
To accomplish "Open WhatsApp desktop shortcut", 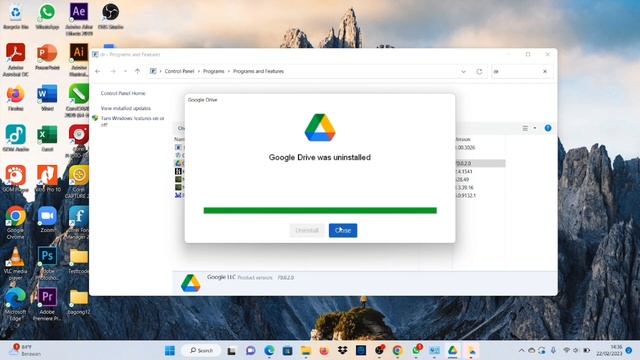I will click(x=47, y=16).
